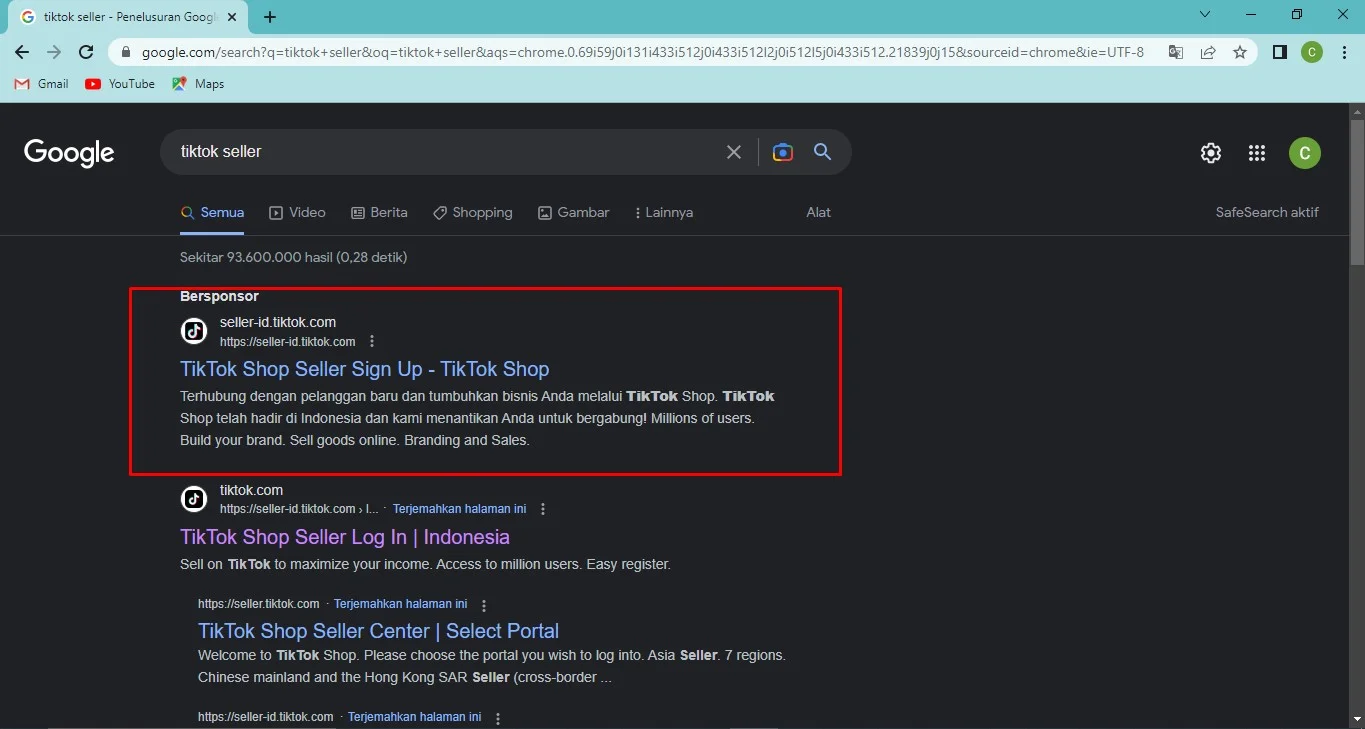Reload the page with refresh icon

[86, 52]
